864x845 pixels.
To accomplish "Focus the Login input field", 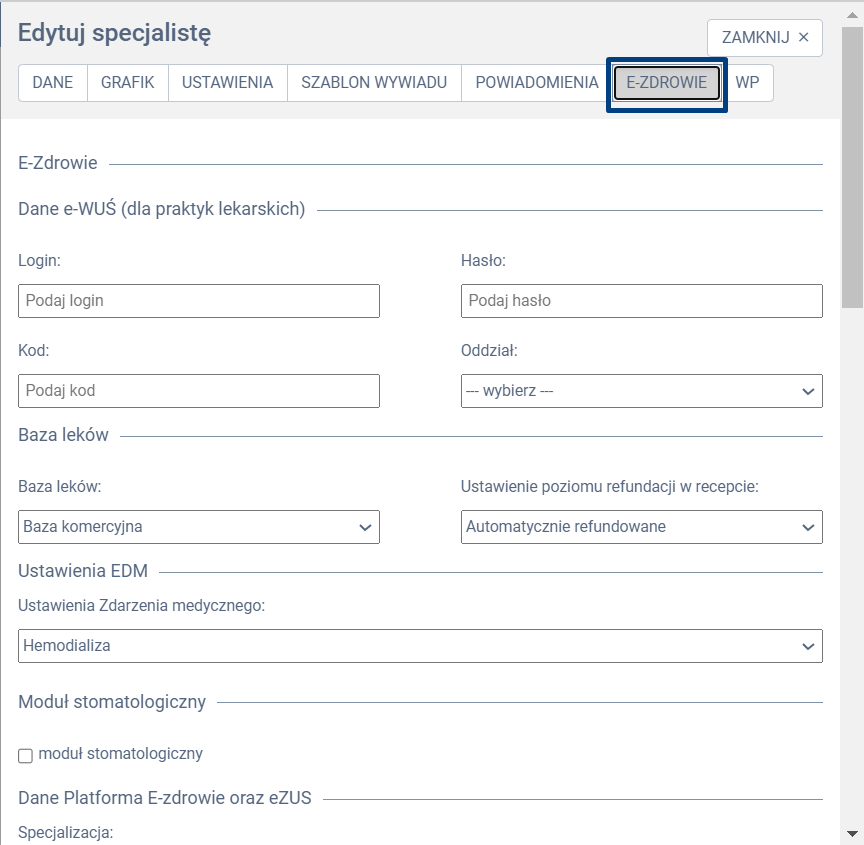I will 199,301.
